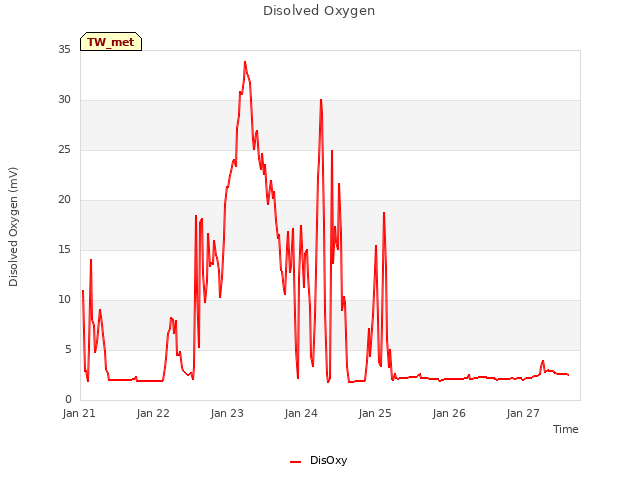Click the Jan 25 axis label

(x=375, y=413)
